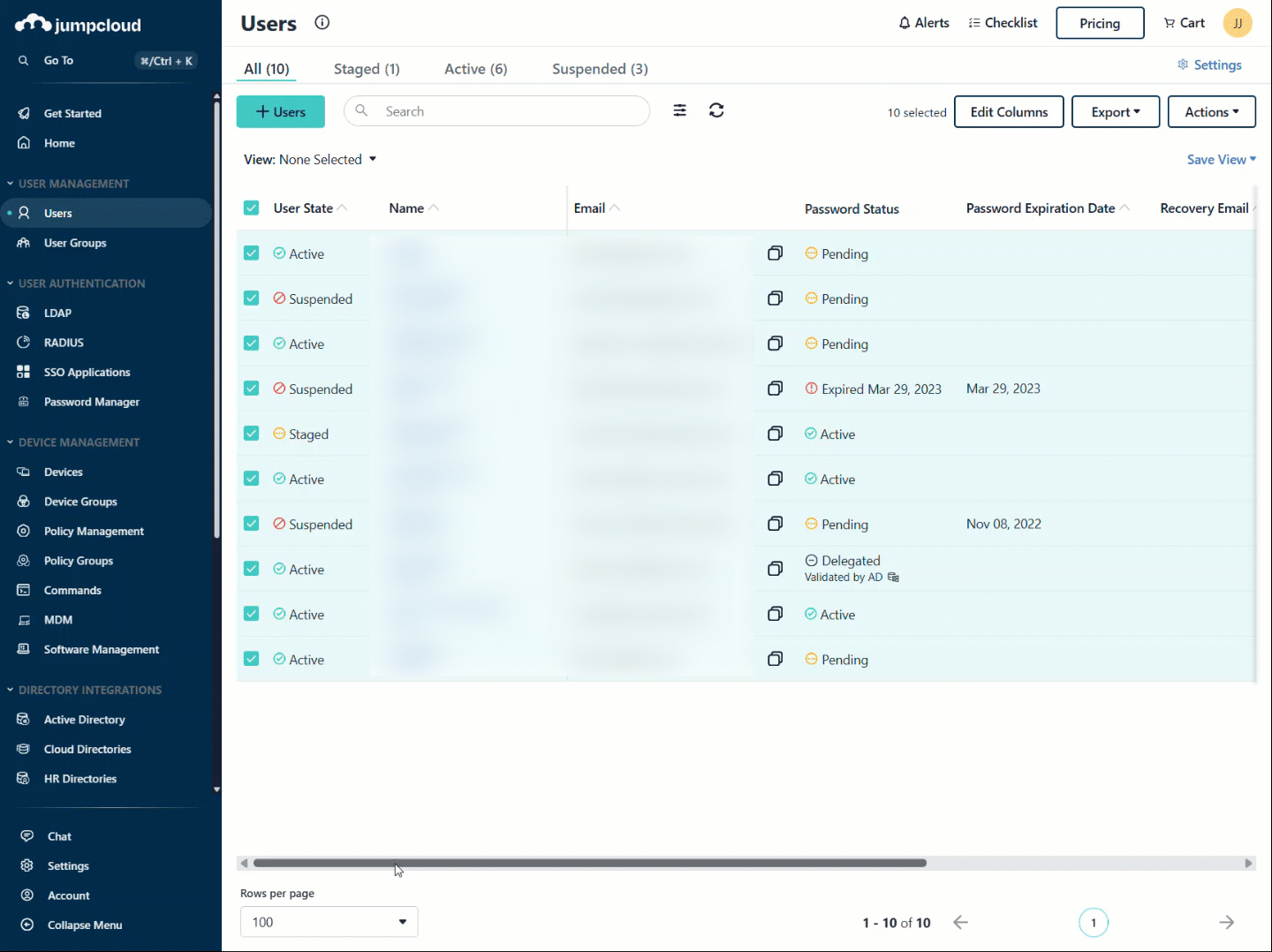The width and height of the screenshot is (1272, 952).
Task: Click the Validated by AD icon
Action: [x=893, y=578]
